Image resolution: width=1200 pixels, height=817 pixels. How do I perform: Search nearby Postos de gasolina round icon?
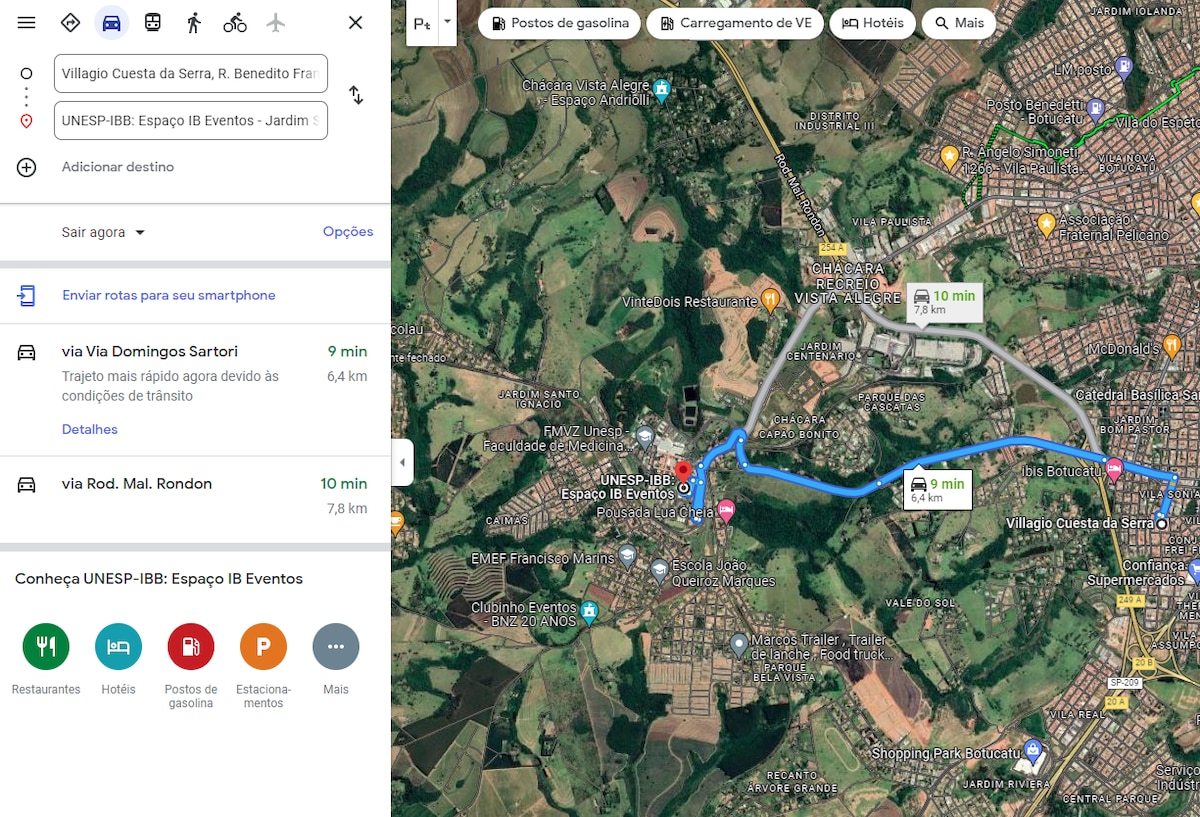(191, 646)
